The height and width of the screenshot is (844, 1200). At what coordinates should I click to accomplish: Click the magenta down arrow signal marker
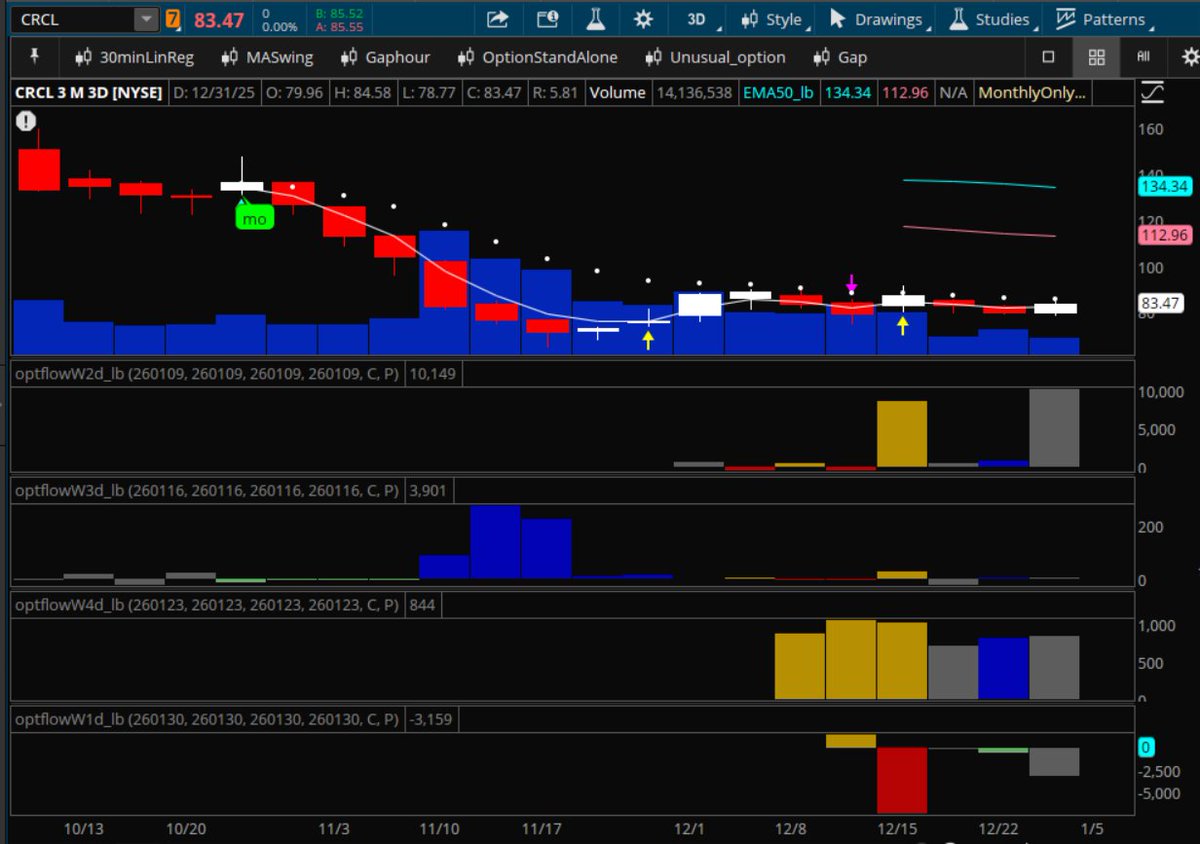point(851,284)
